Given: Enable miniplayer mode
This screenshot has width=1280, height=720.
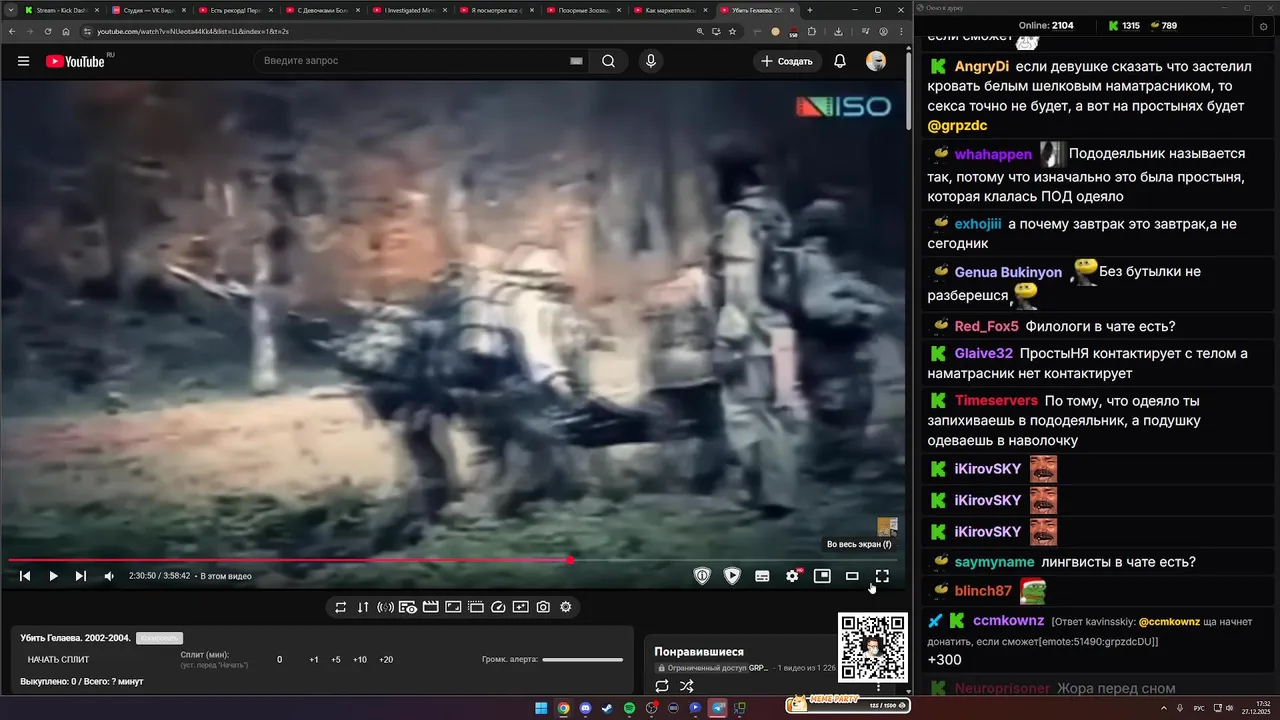Looking at the screenshot, I should 822,576.
